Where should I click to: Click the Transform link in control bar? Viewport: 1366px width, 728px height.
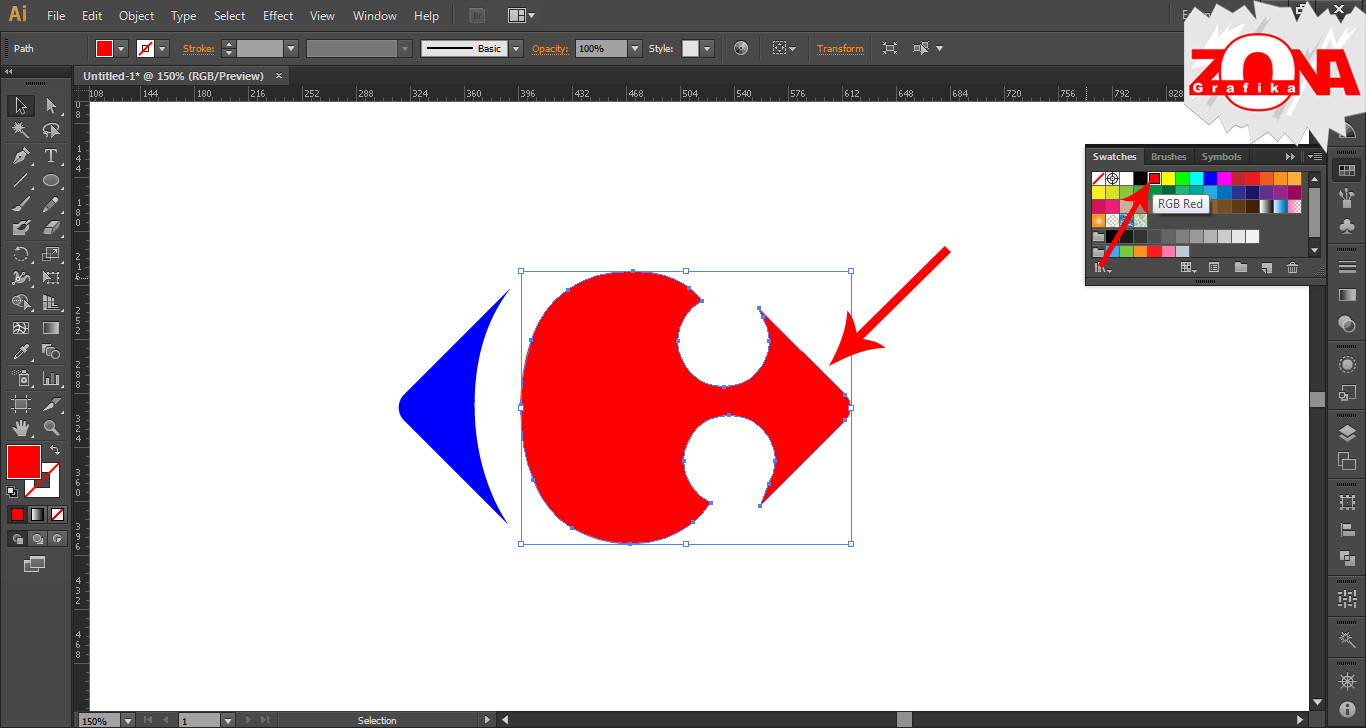pyautogui.click(x=840, y=49)
